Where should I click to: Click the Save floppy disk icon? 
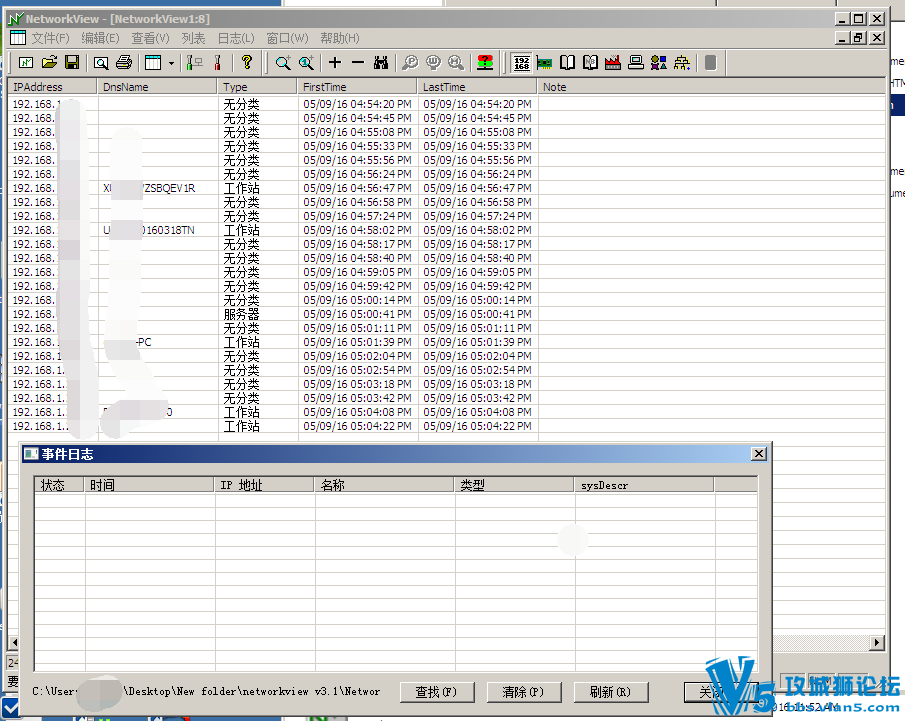(72, 62)
